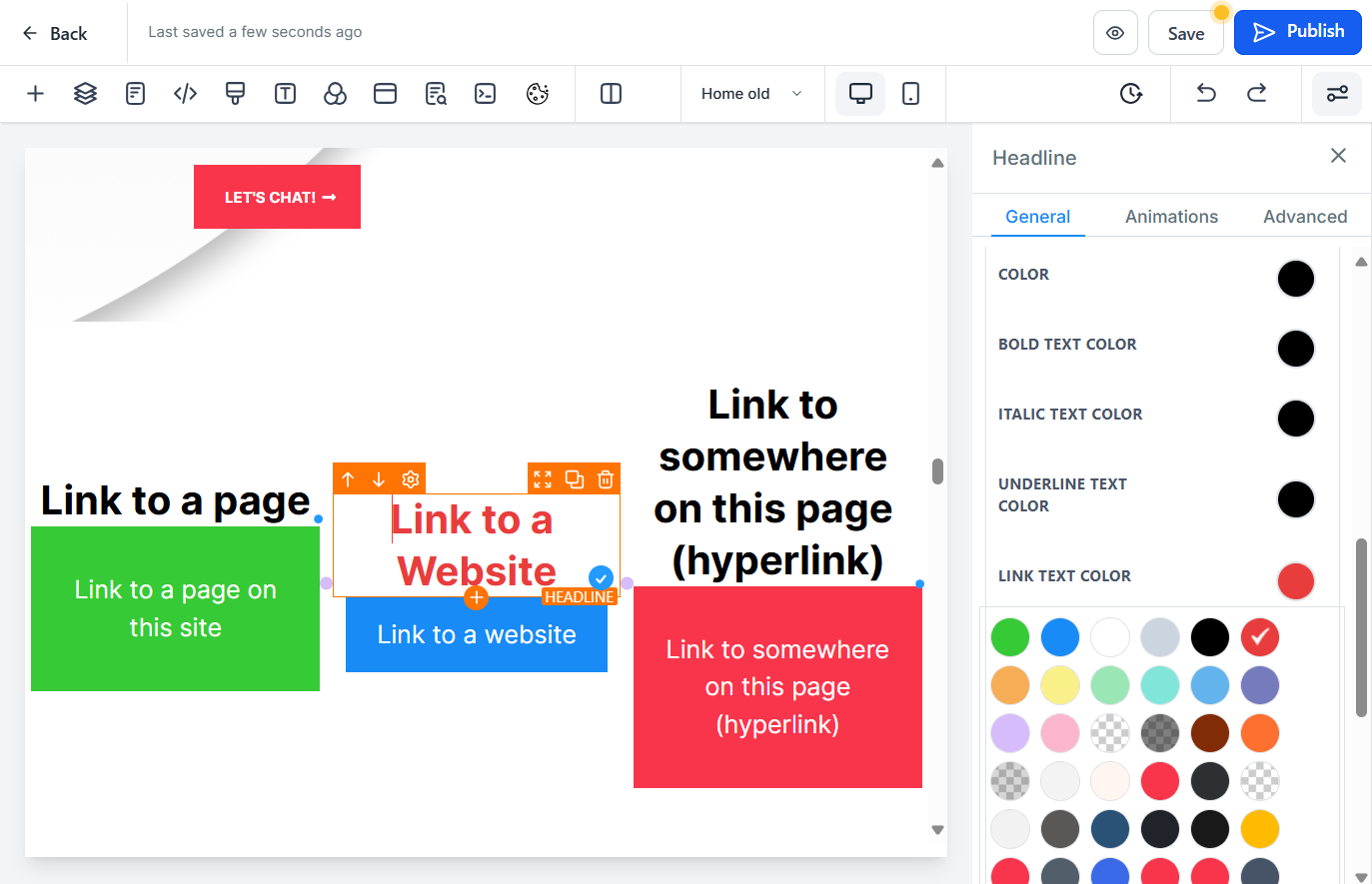This screenshot has width=1372, height=884.
Task: Preview the page with eye icon
Action: pyautogui.click(x=1115, y=33)
